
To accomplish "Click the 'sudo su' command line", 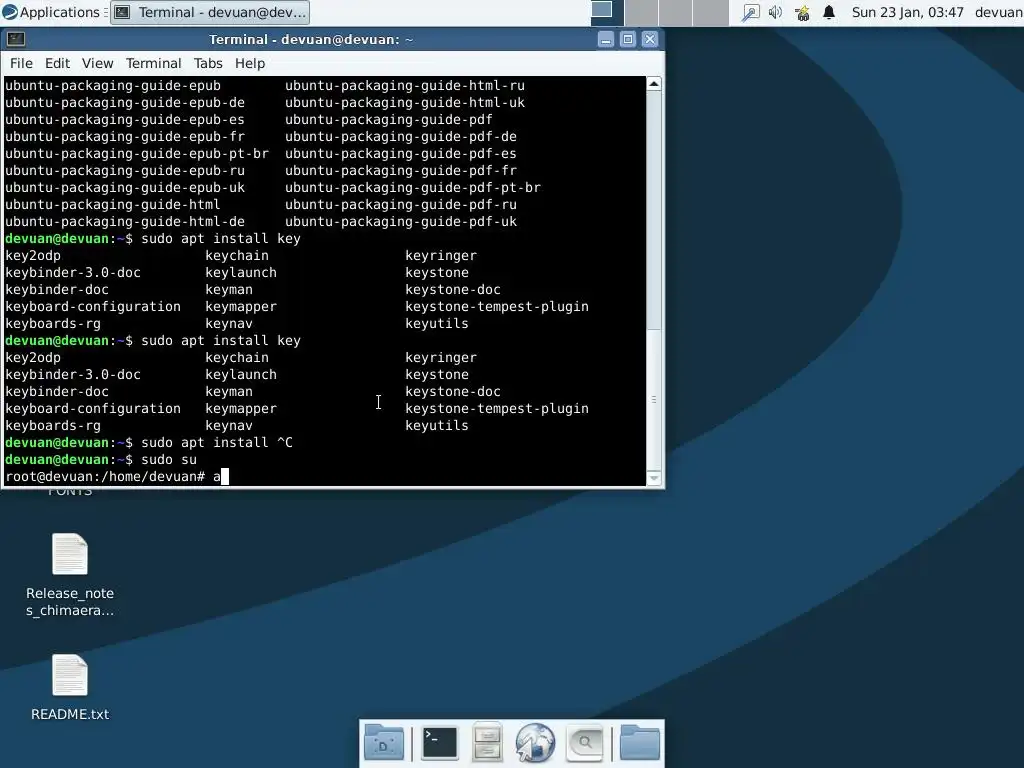I will point(168,460).
